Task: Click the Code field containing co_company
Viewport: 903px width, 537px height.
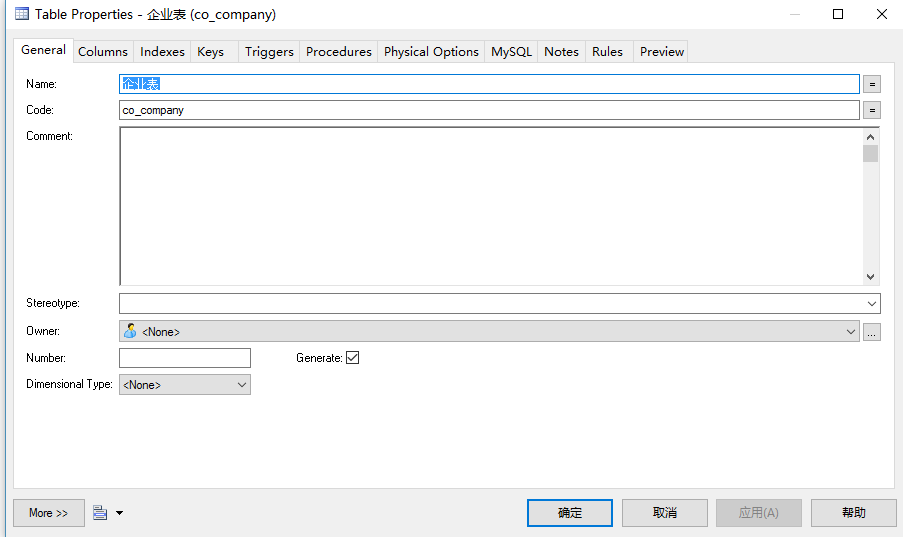Action: click(490, 110)
